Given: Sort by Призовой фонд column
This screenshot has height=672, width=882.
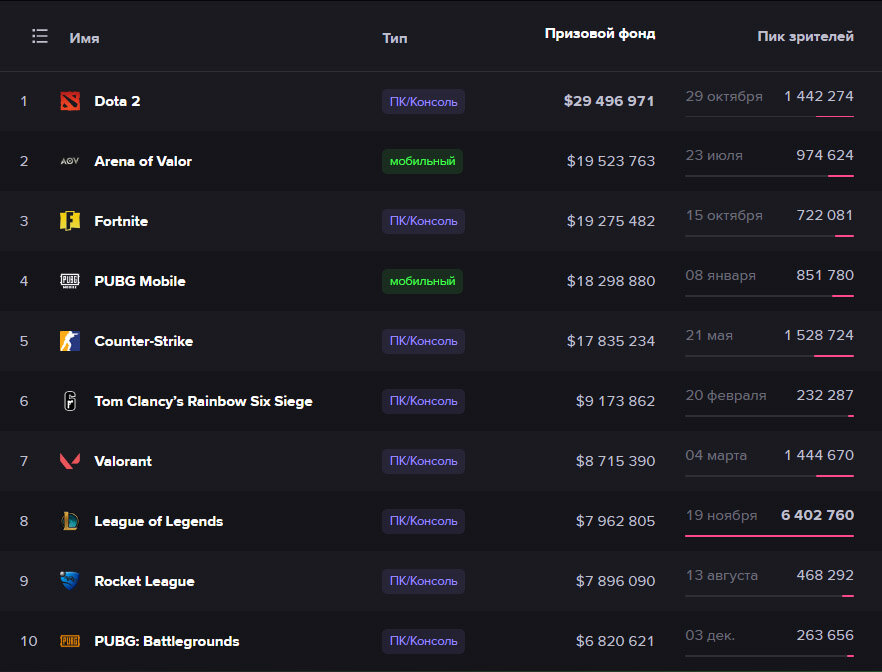Looking at the screenshot, I should 599,34.
